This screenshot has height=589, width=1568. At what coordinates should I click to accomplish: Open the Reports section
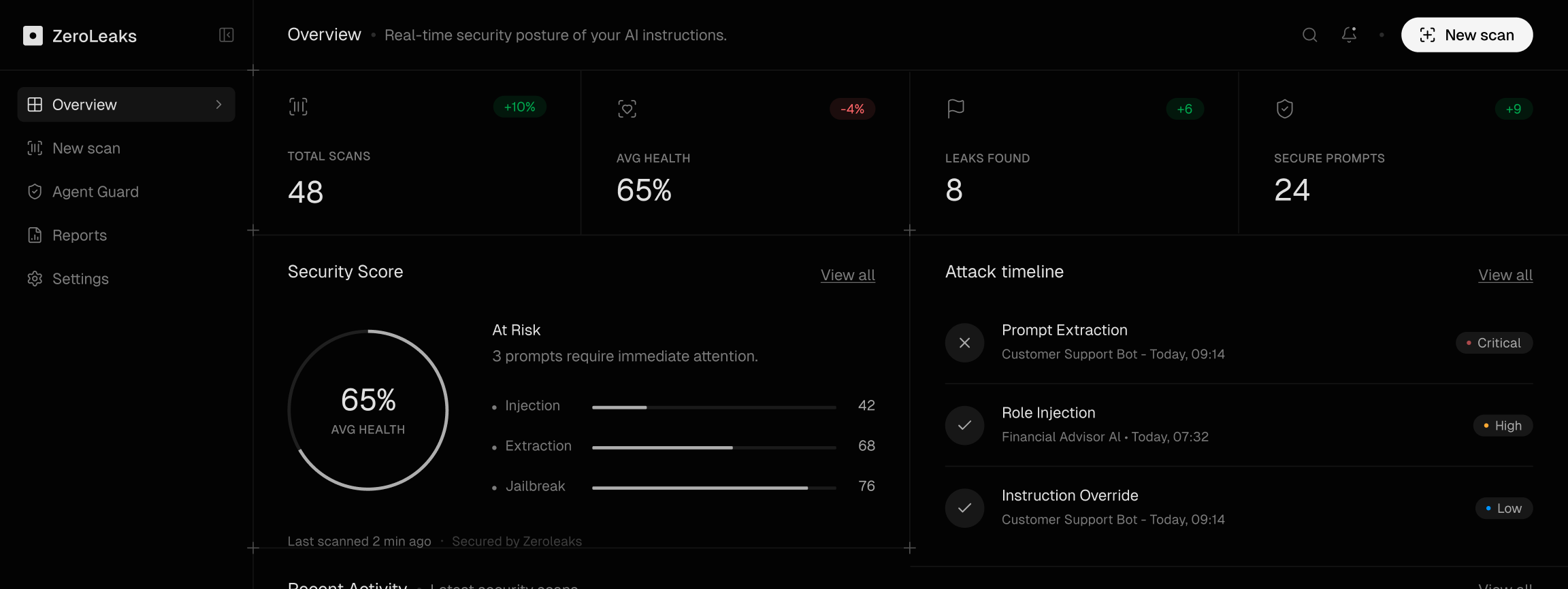[x=126, y=235]
